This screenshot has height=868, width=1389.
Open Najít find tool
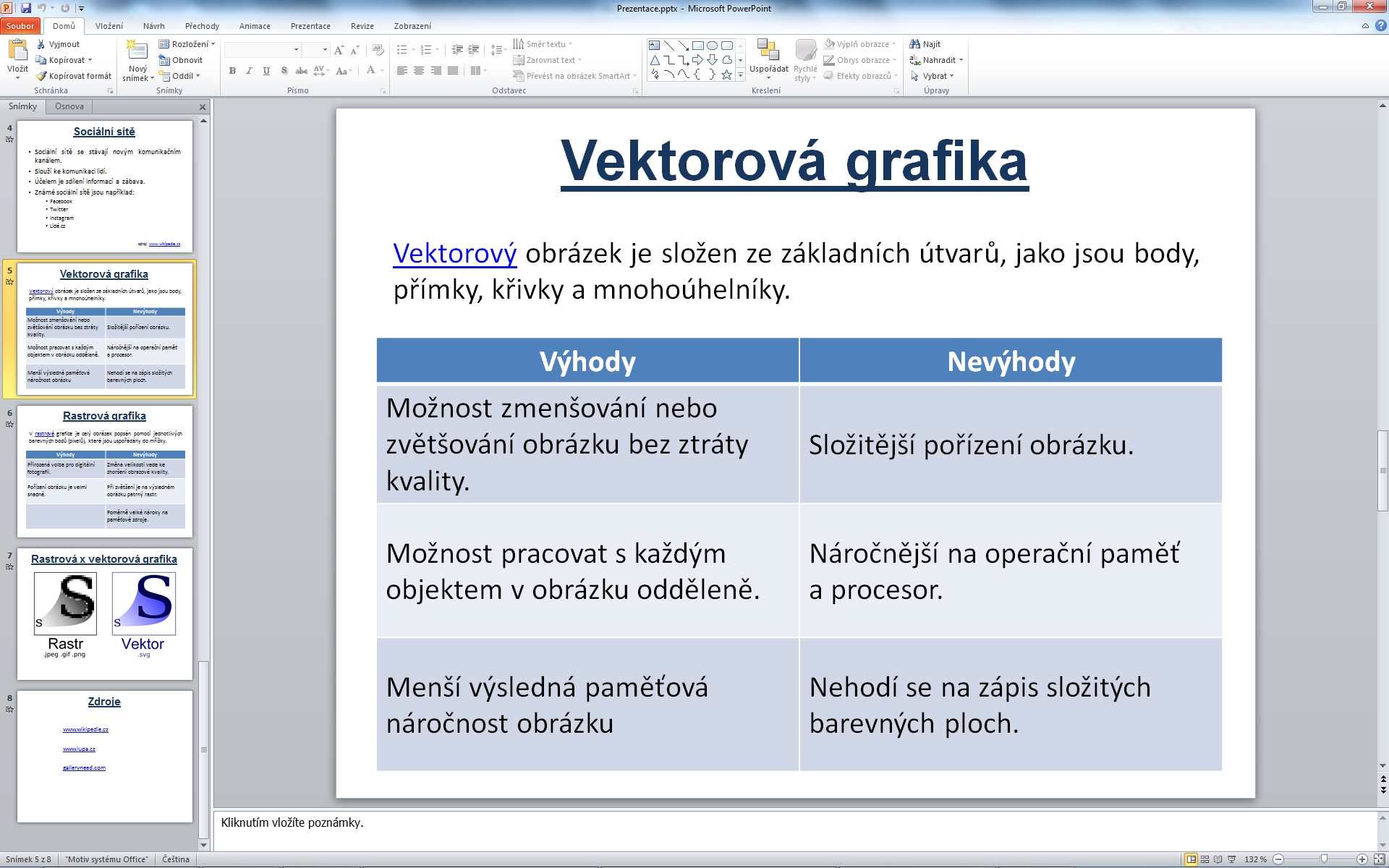coord(925,44)
